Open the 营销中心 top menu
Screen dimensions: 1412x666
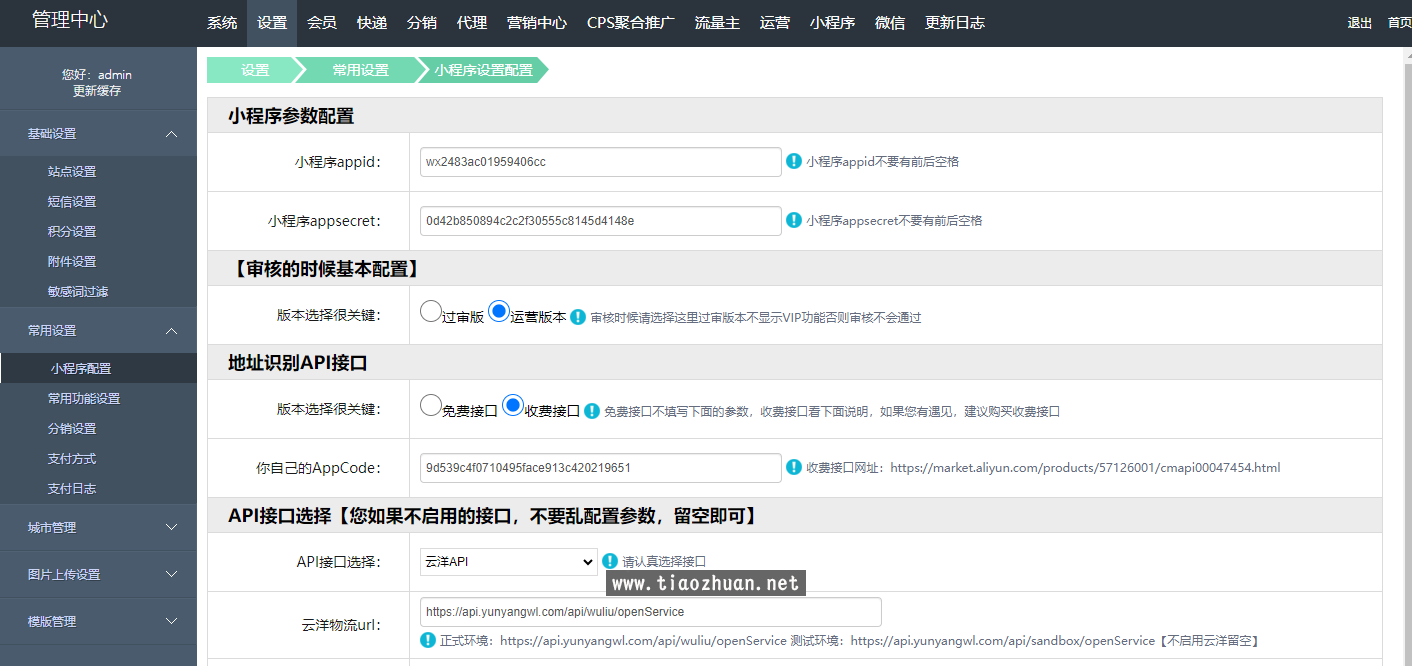click(536, 23)
